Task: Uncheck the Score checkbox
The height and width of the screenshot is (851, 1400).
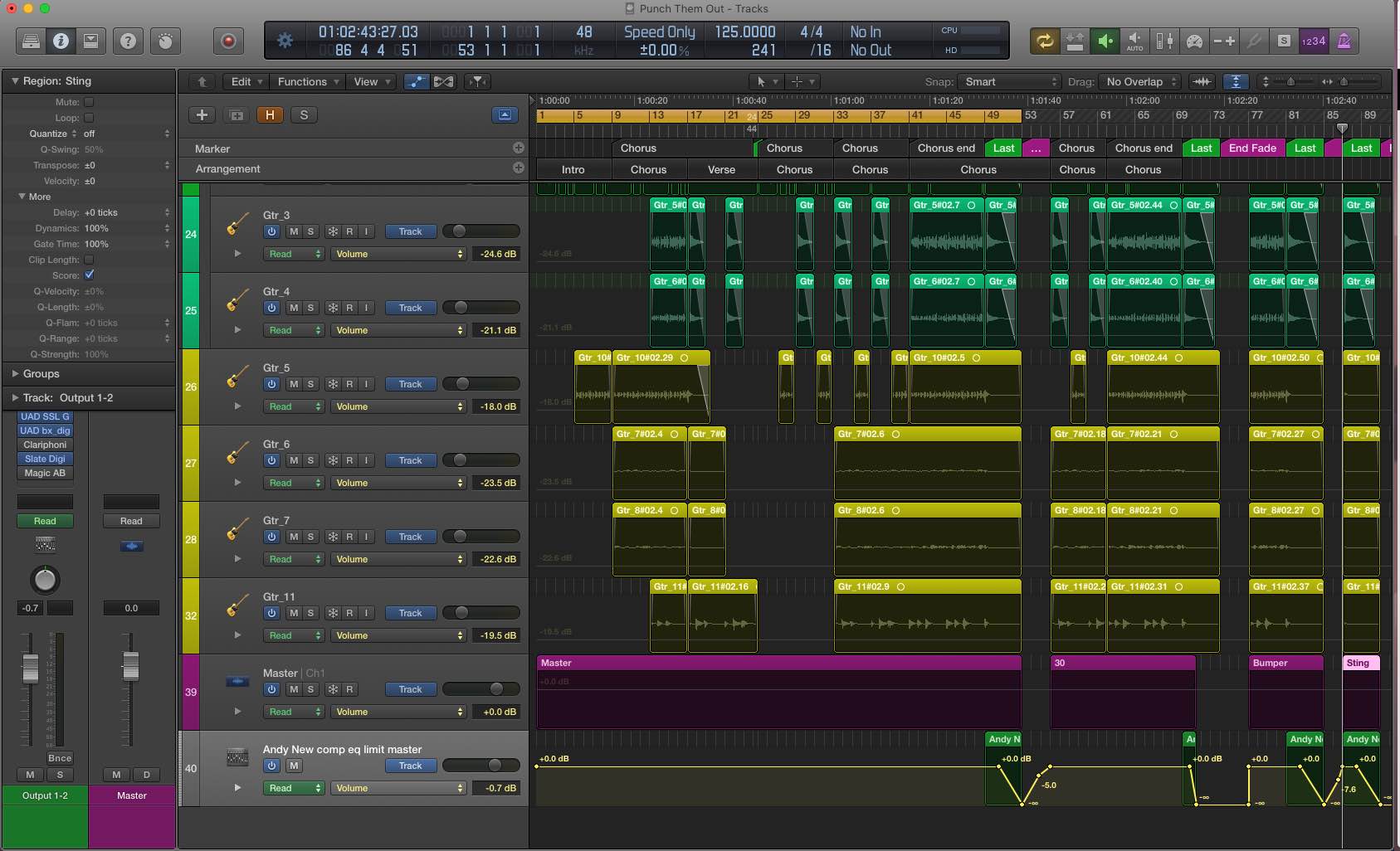Action: pyautogui.click(x=89, y=275)
